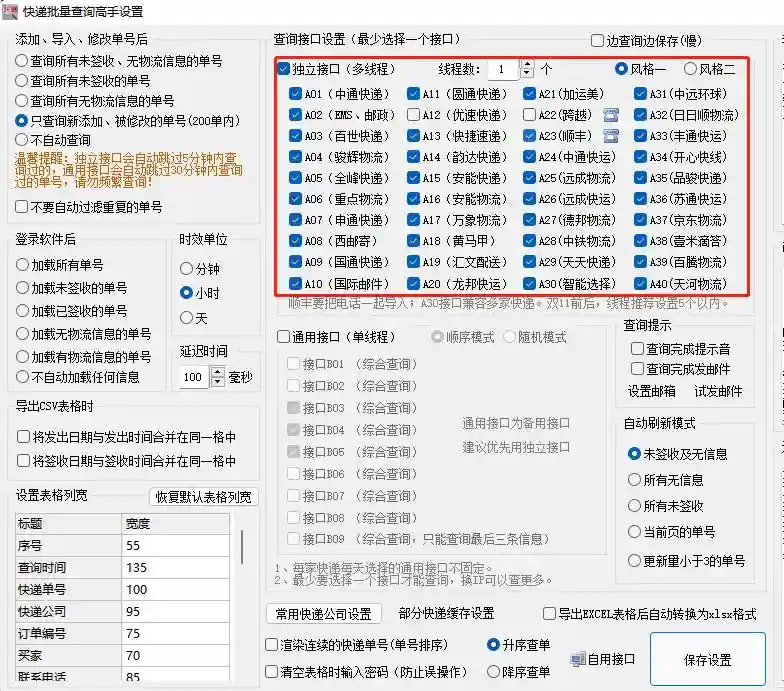This screenshot has height=691, width=784.
Task: Click the app icon in the title bar
Action: pyautogui.click(x=11, y=12)
